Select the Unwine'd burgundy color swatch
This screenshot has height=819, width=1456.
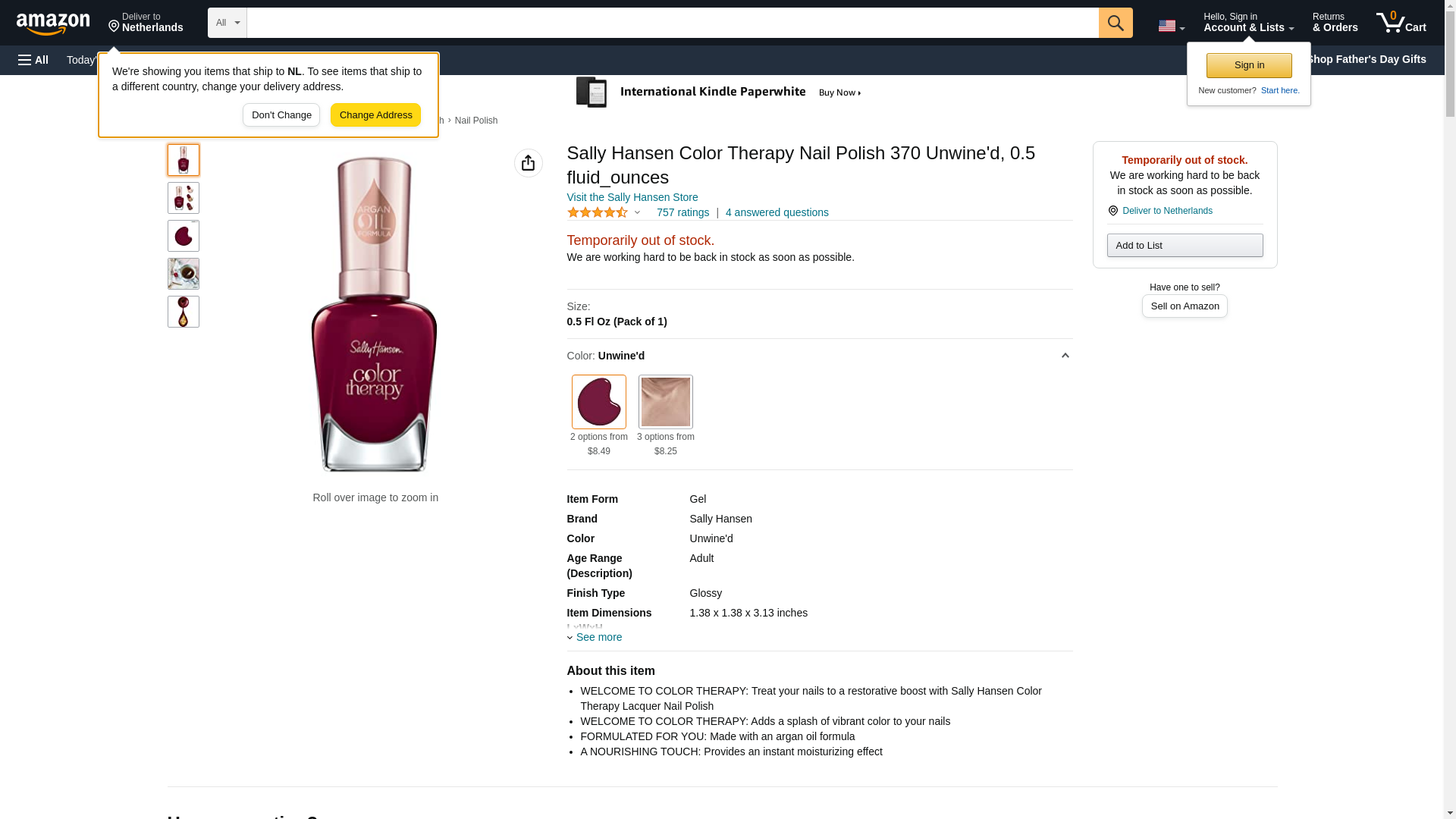coord(598,402)
